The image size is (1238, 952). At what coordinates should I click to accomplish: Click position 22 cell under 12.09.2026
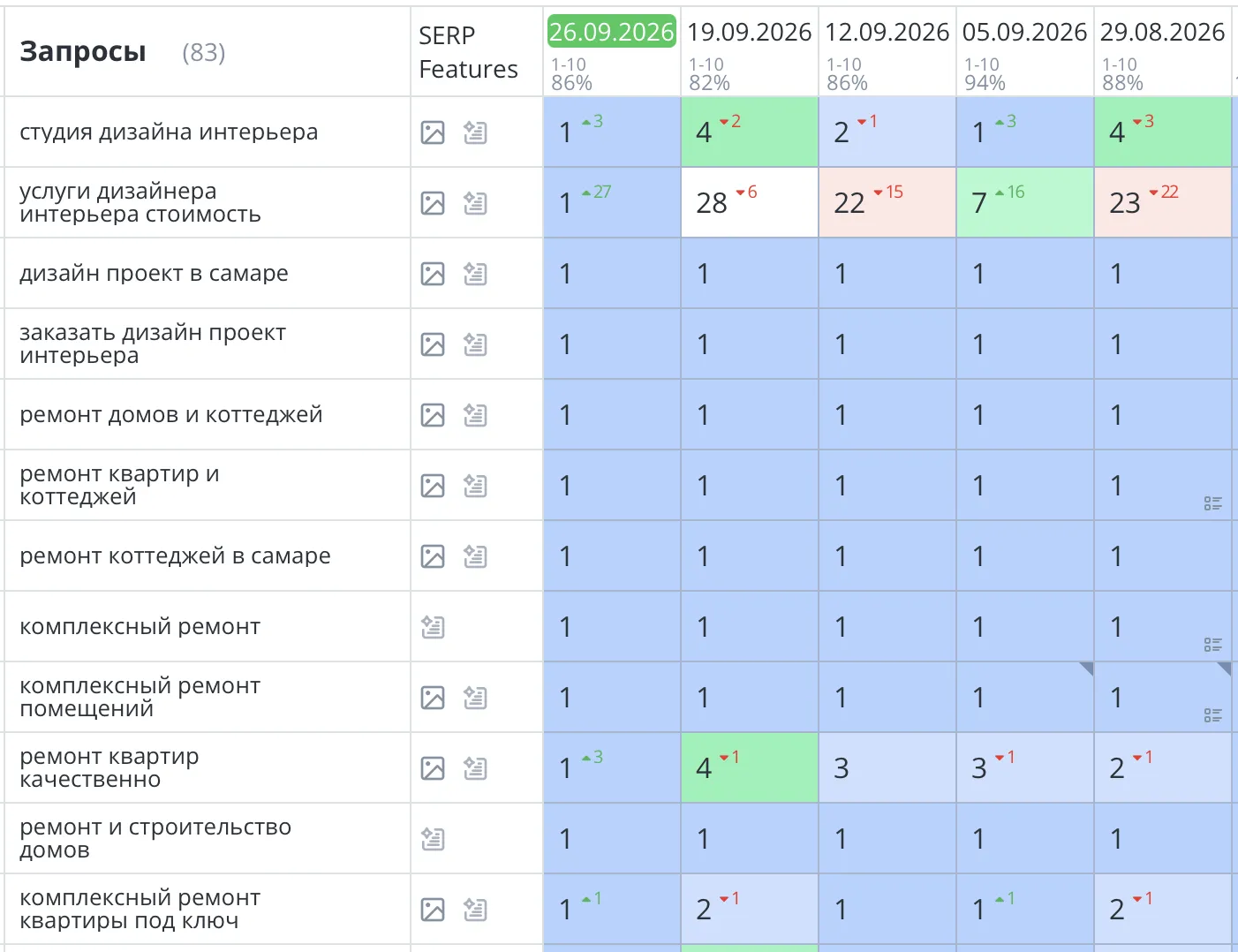(x=887, y=203)
